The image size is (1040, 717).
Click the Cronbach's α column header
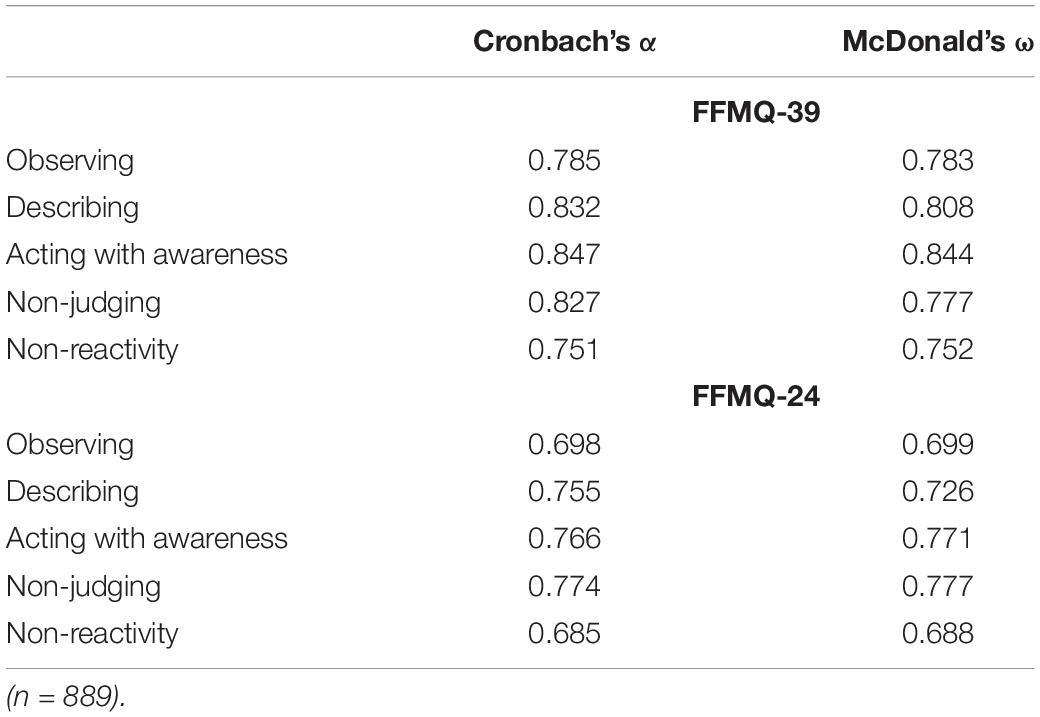pyautogui.click(x=564, y=42)
